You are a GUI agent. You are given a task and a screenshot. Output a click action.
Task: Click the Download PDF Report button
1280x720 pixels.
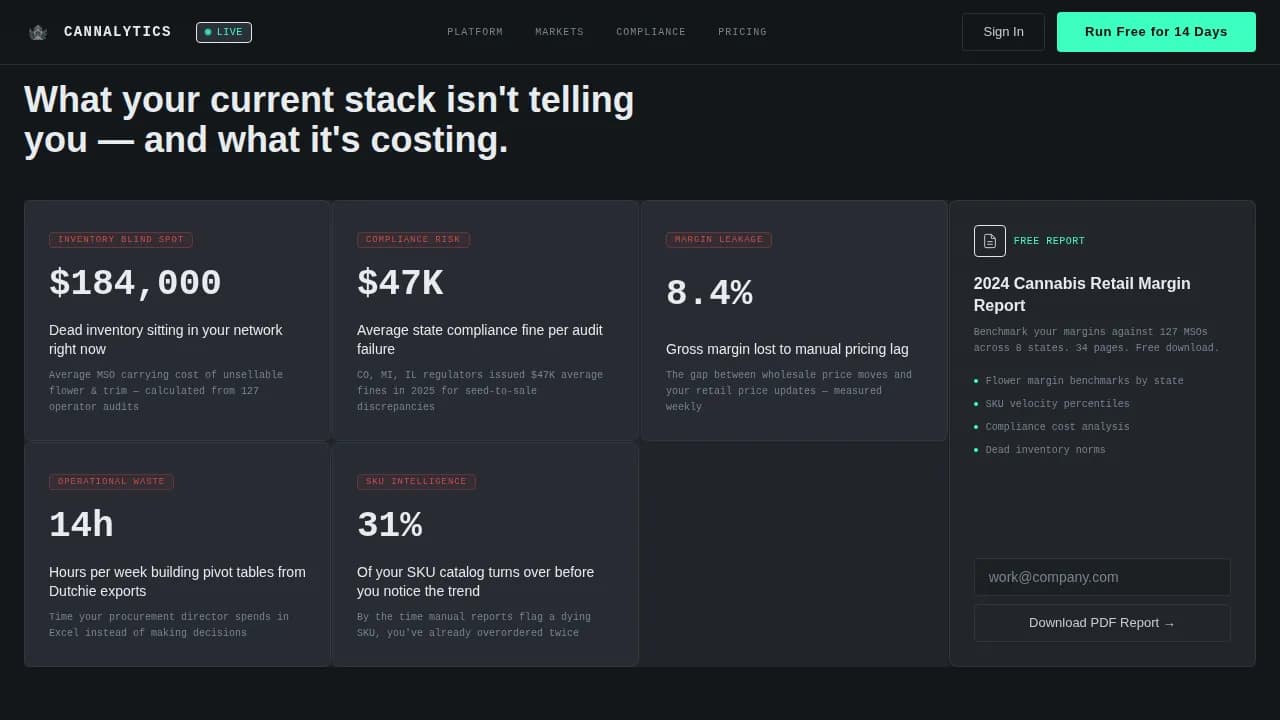(x=1102, y=623)
